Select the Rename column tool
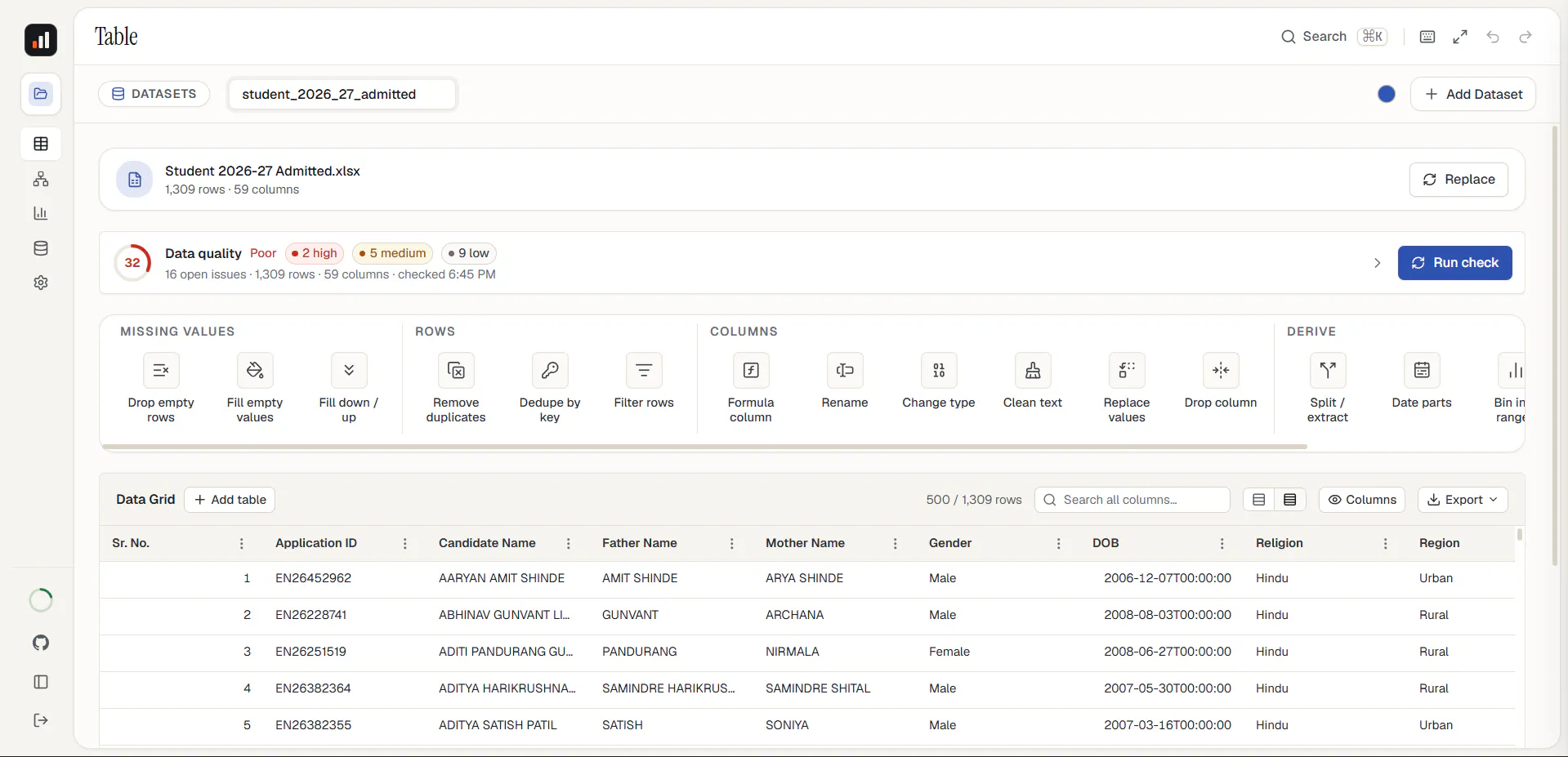 [845, 381]
